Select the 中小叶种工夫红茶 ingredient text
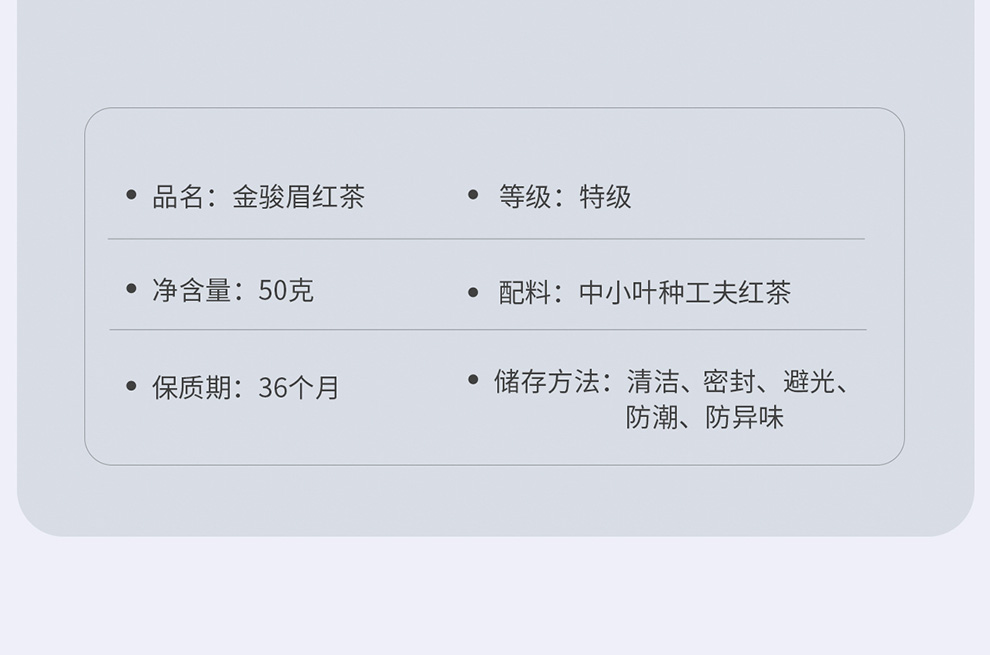 pos(685,293)
